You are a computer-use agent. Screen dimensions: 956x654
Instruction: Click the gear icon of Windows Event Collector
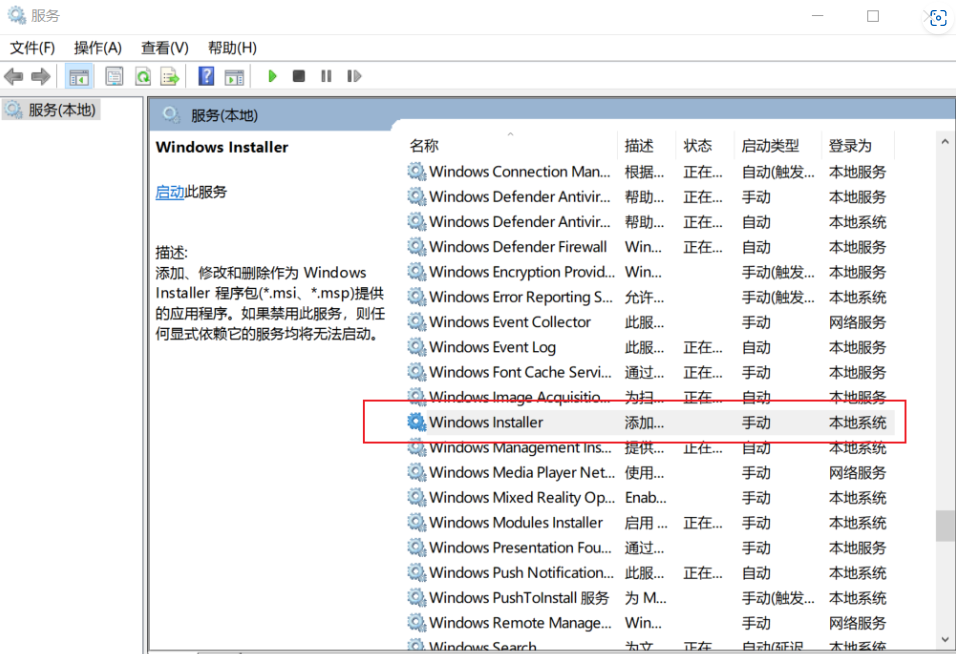point(417,322)
